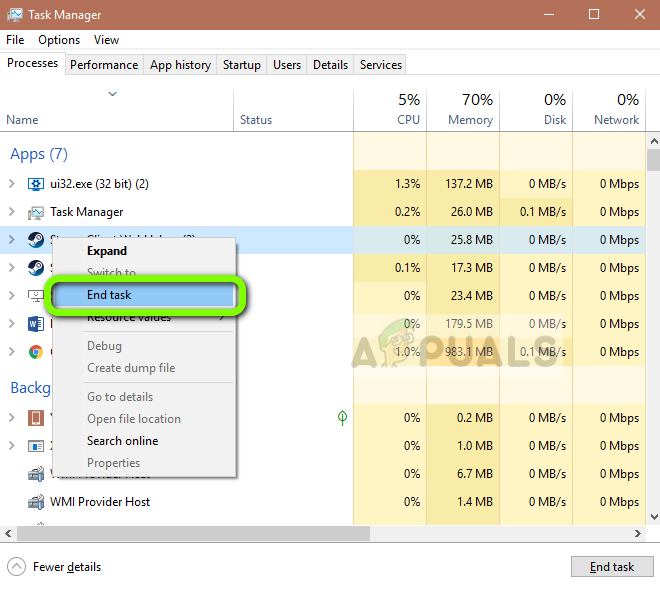Sort by the Status column header
The width and height of the screenshot is (660, 589).
point(293,111)
